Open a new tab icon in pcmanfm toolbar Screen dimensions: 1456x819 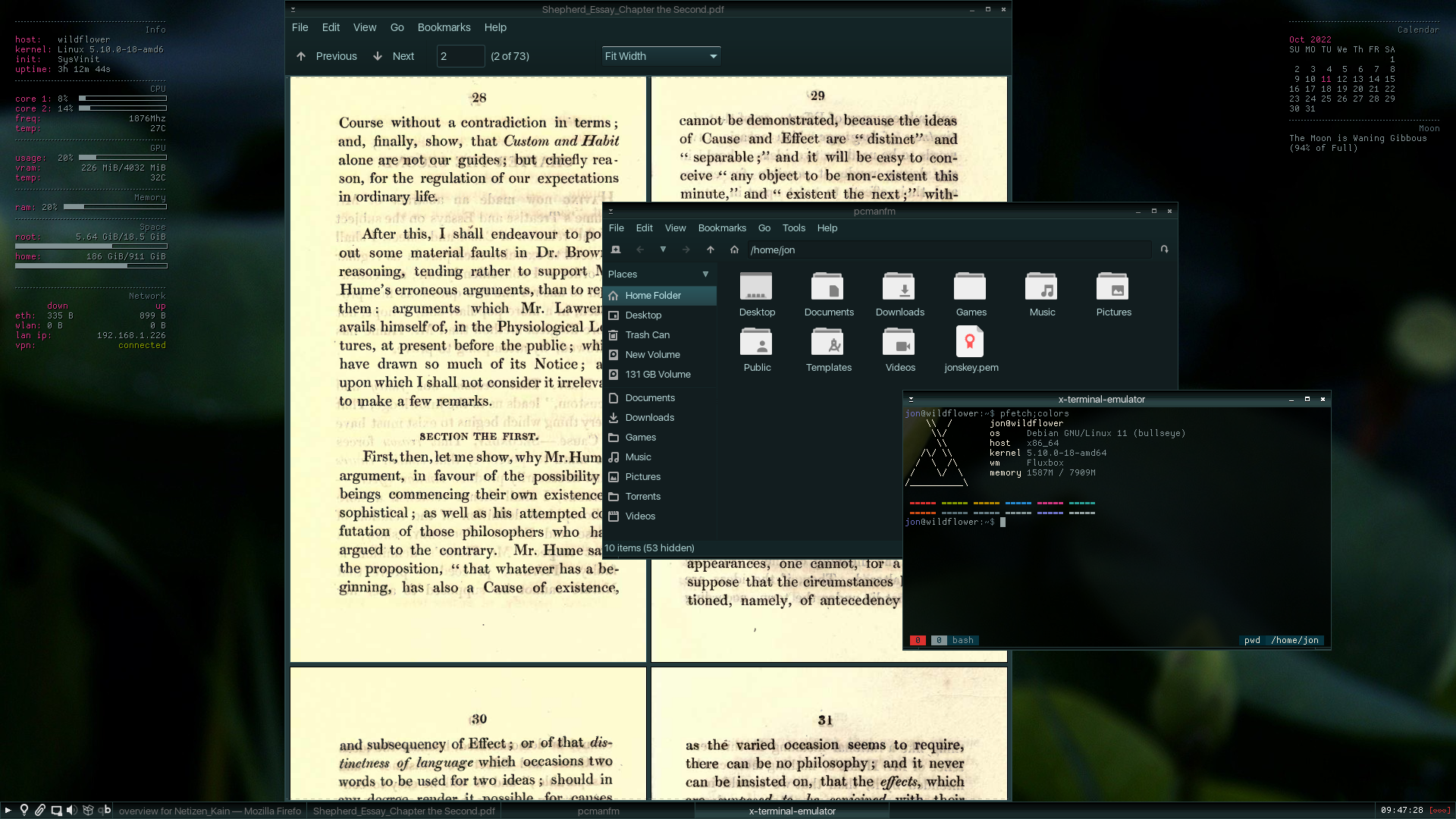pos(616,249)
